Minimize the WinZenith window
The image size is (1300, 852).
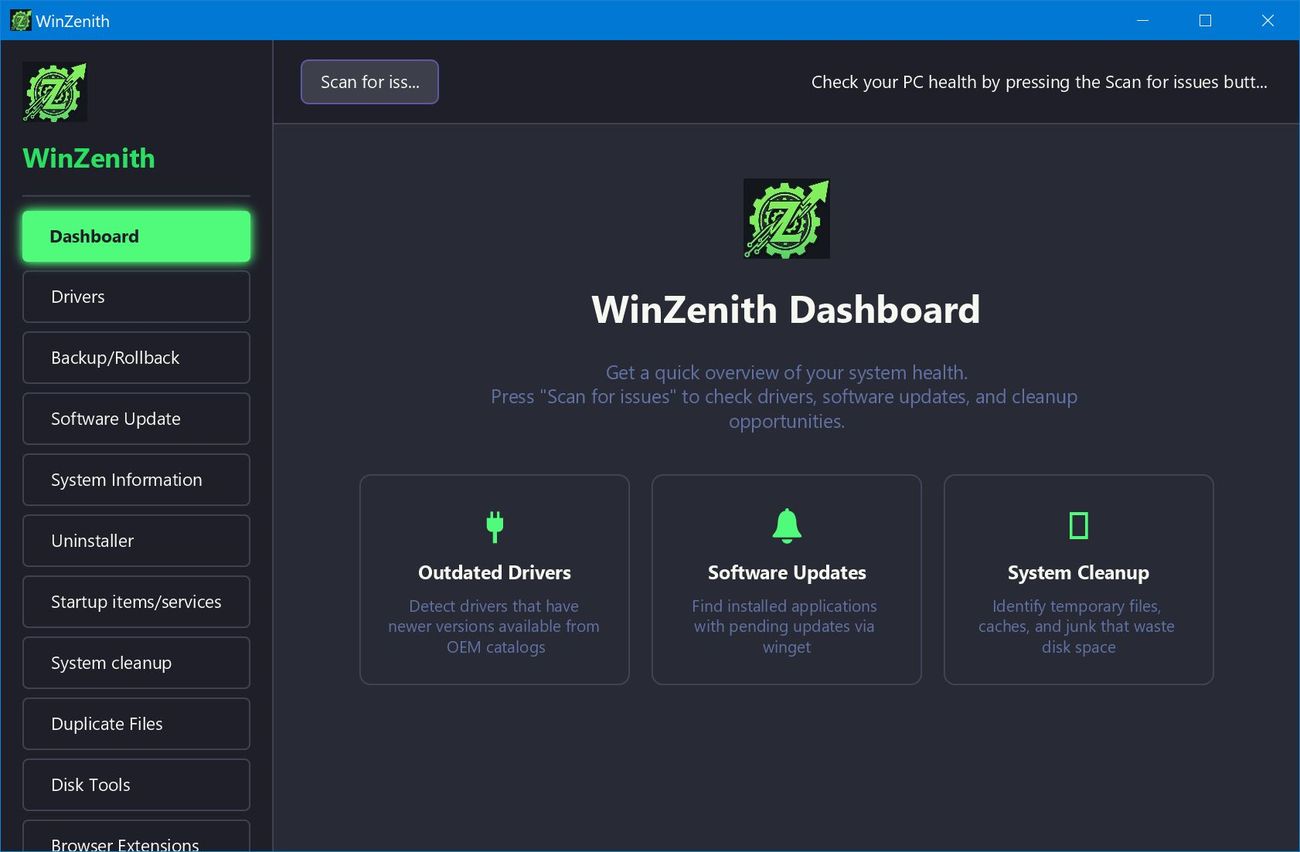(1143, 20)
